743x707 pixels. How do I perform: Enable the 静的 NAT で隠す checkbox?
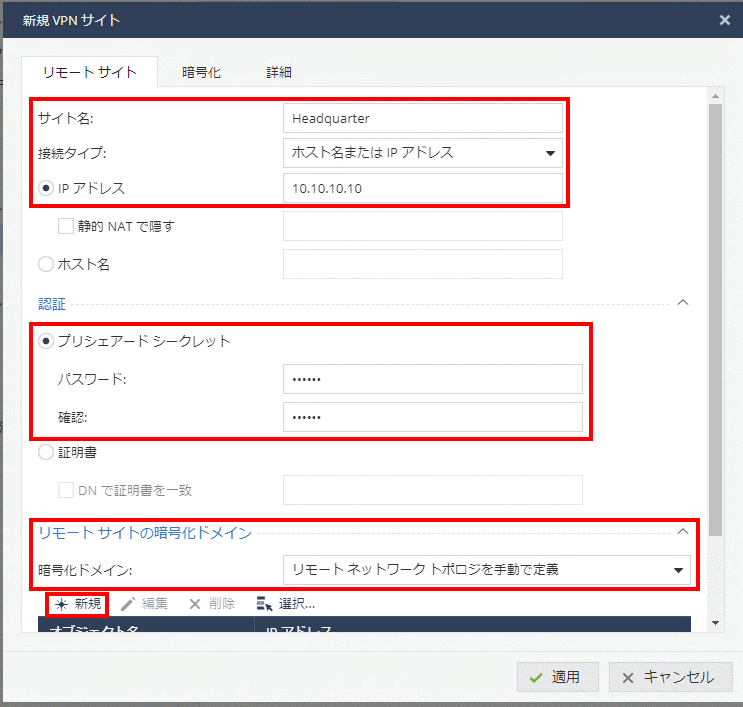(x=66, y=226)
